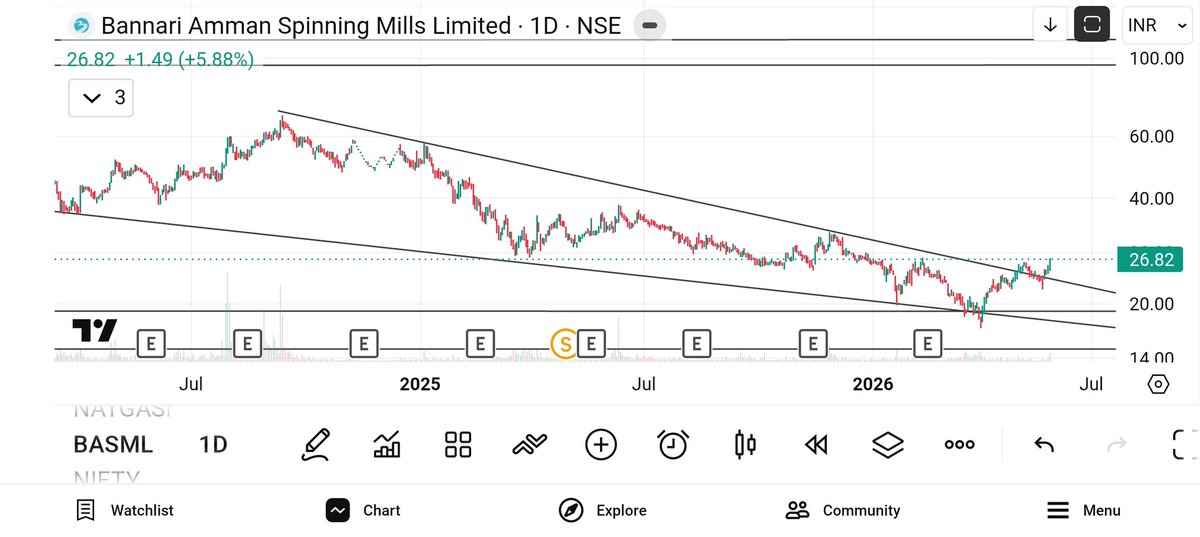Image resolution: width=1200 pixels, height=537 pixels.
Task: Tap the down arrow button near INR
Action: pyautogui.click(x=1050, y=25)
